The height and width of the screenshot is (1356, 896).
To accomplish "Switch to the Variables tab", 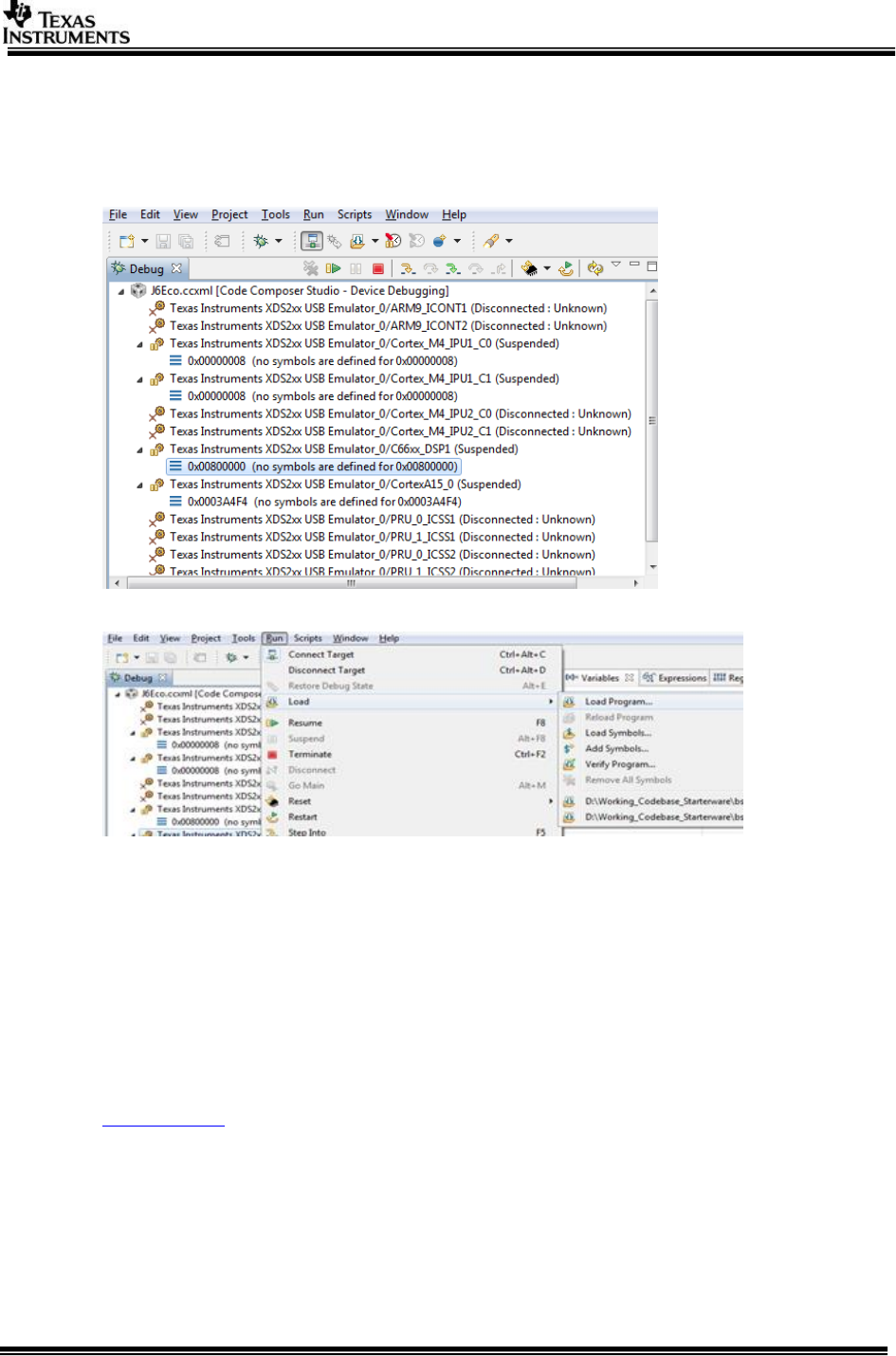I will point(600,678).
